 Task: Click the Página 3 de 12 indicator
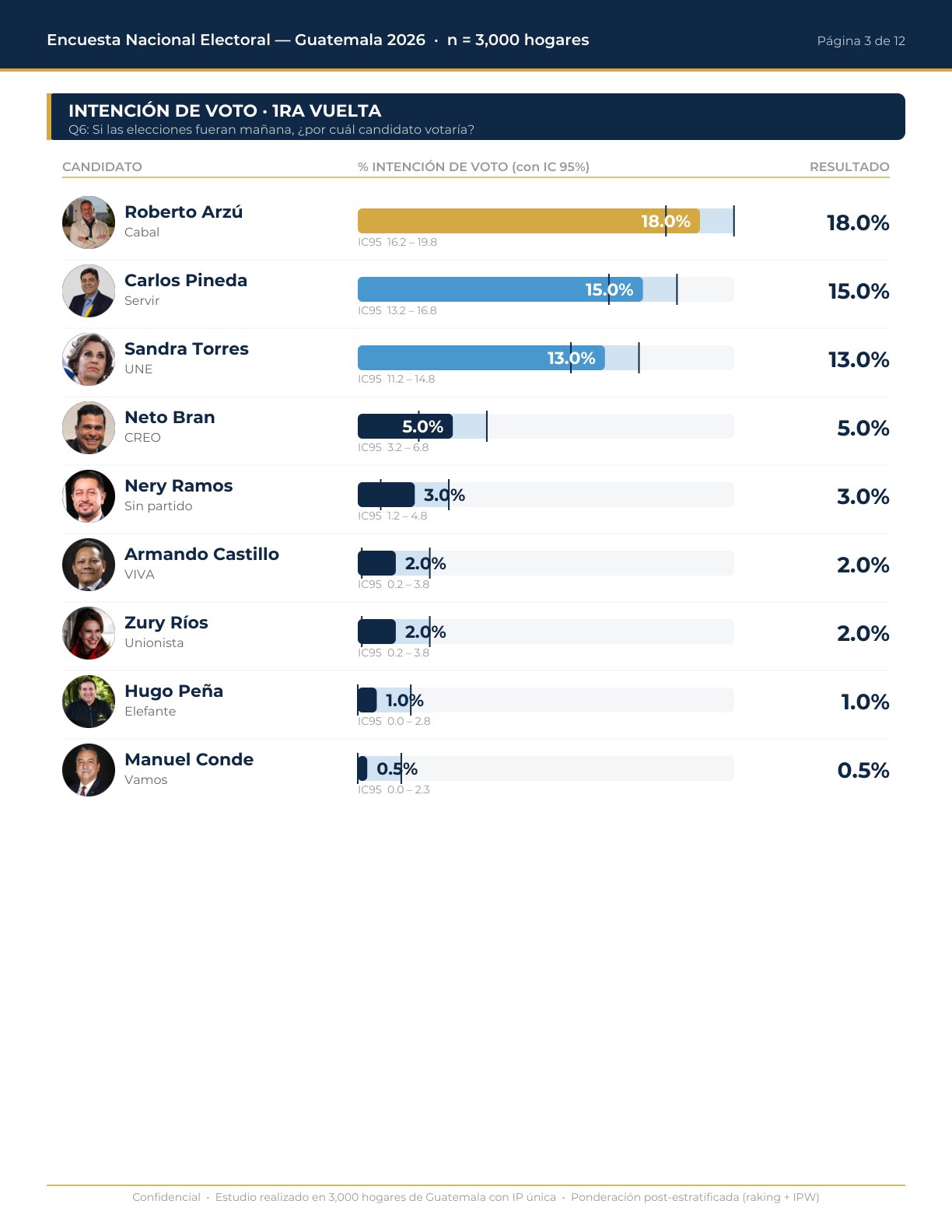tap(861, 40)
